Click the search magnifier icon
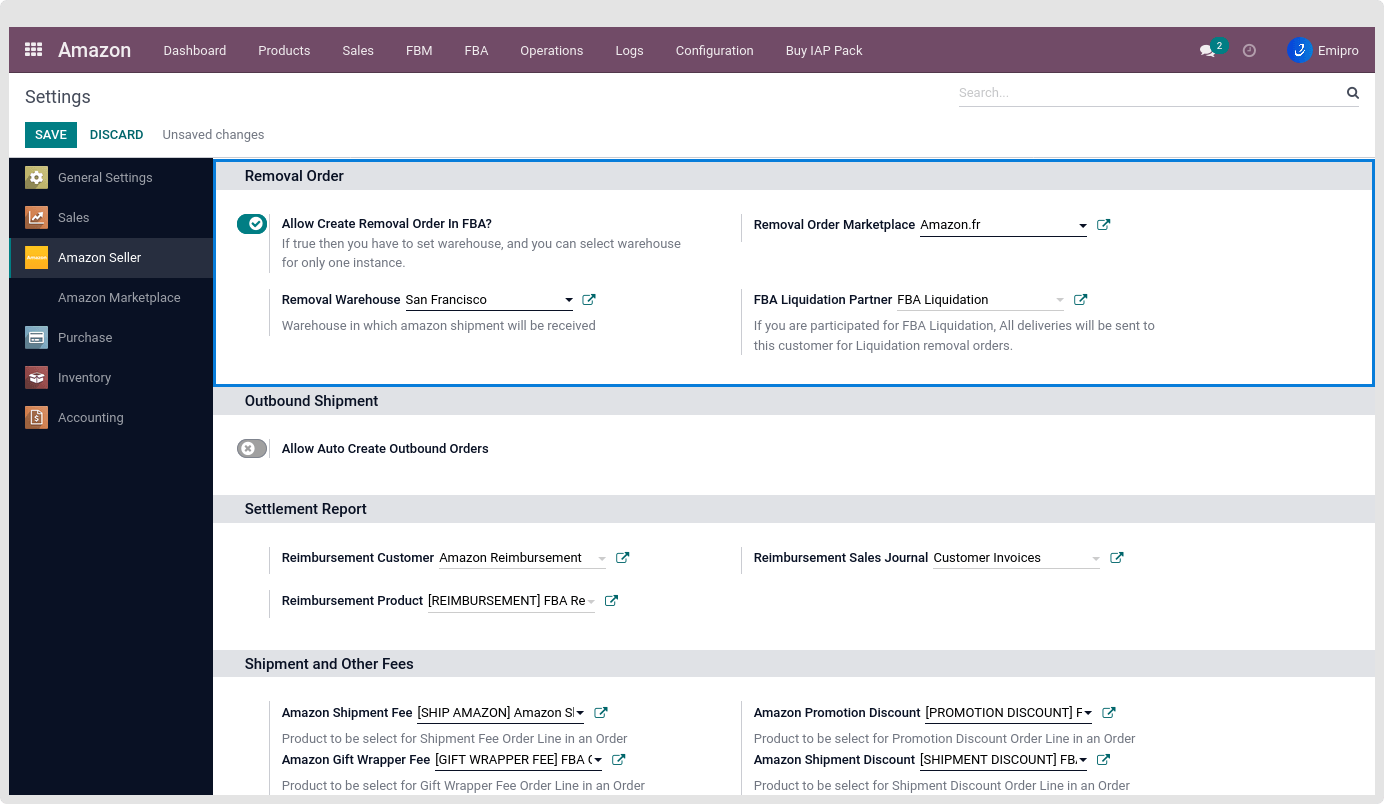The width and height of the screenshot is (1384, 804). pyautogui.click(x=1352, y=93)
